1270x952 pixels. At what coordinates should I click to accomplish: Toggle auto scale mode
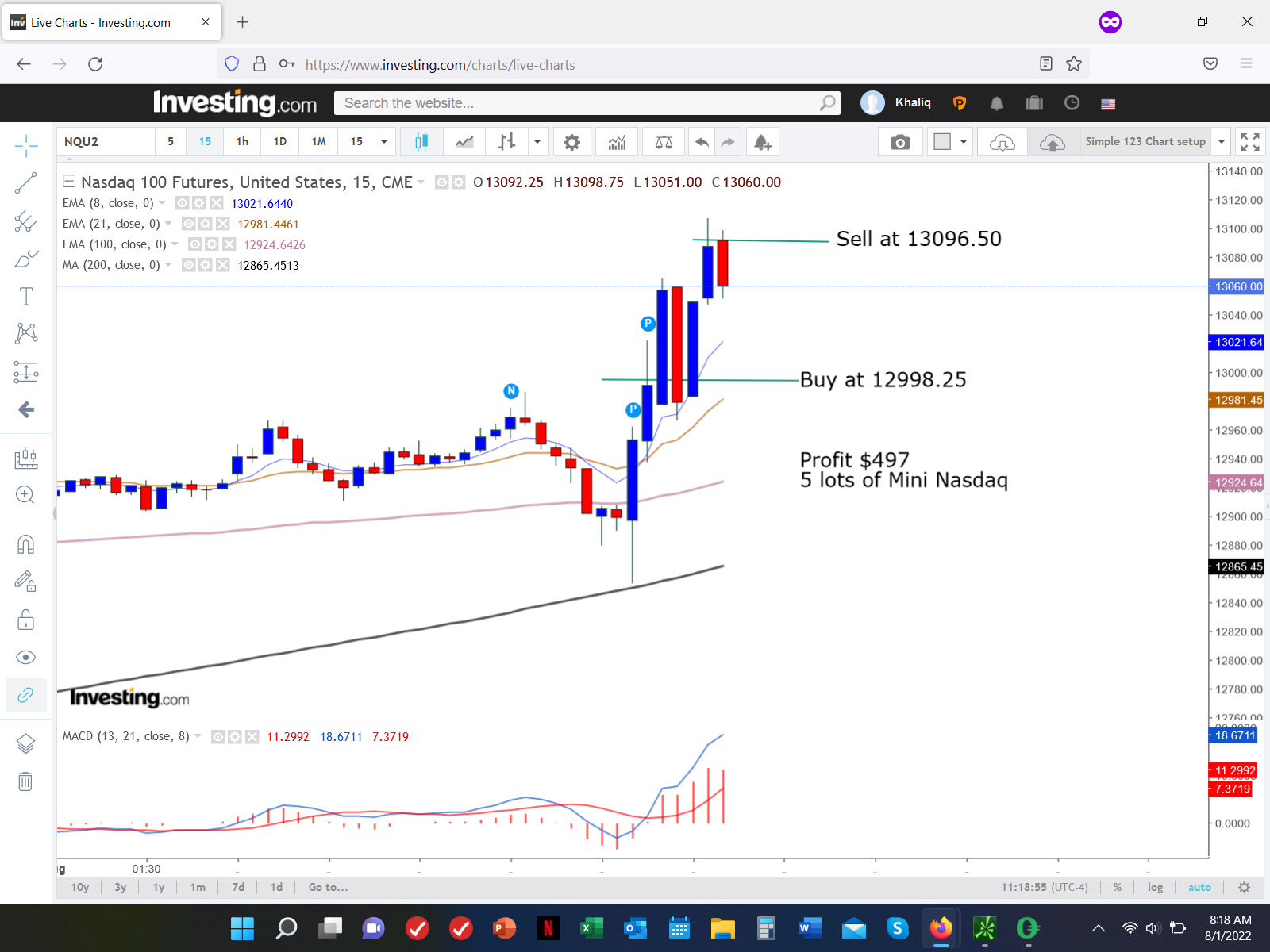point(1199,887)
